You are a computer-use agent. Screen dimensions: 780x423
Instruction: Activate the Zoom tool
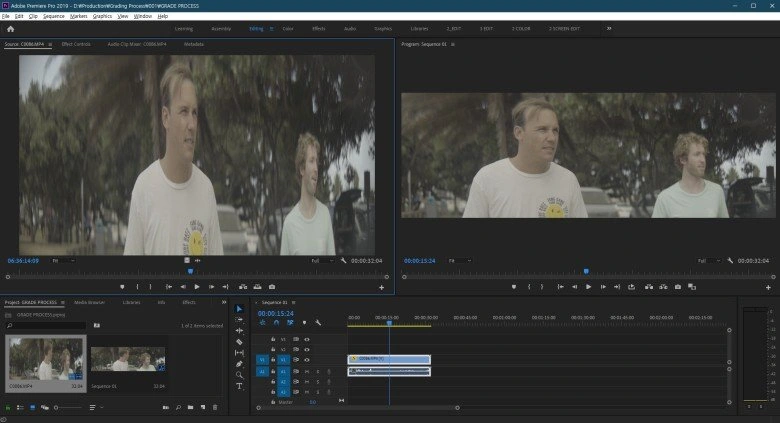pos(239,375)
